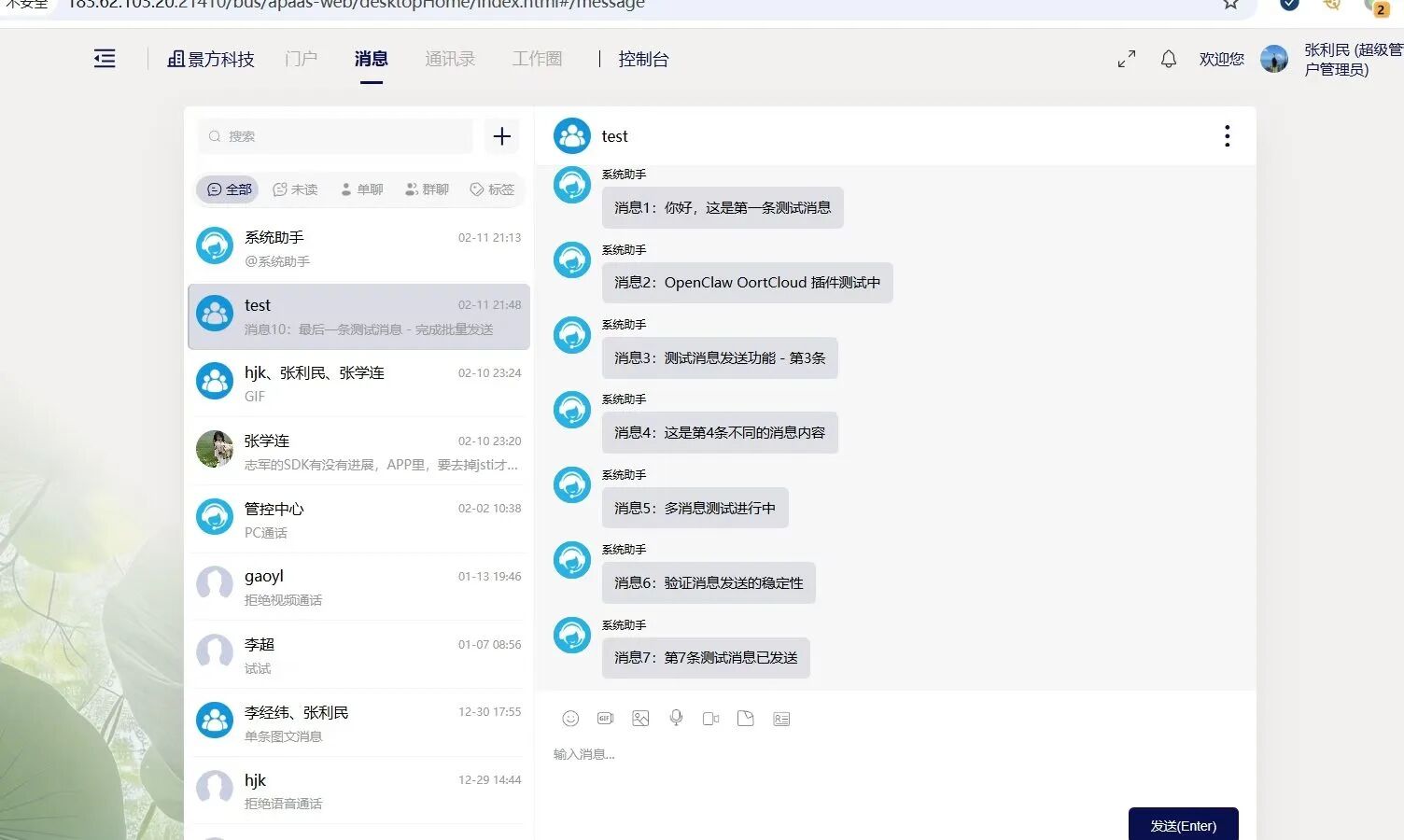Viewport: 1404px width, 840px height.
Task: Click sender avatar beside 消息1 bubble
Action: (572, 185)
